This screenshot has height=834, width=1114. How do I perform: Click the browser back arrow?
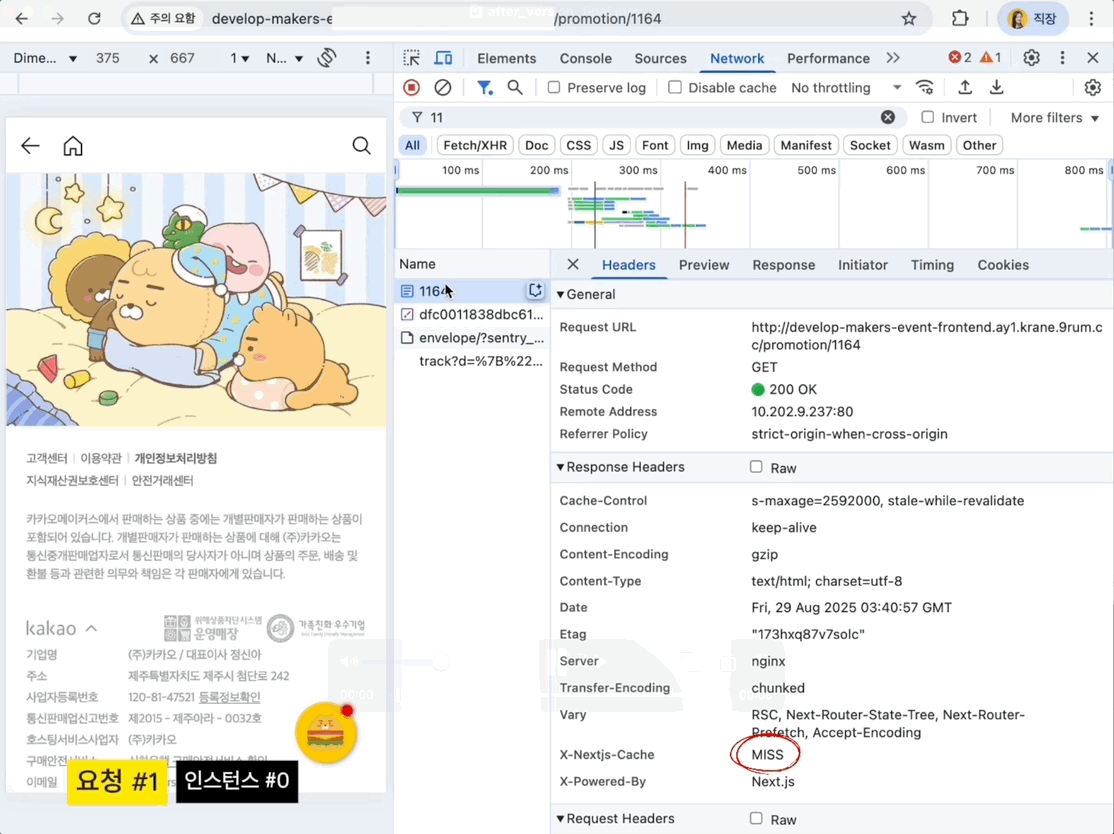pyautogui.click(x=22, y=18)
